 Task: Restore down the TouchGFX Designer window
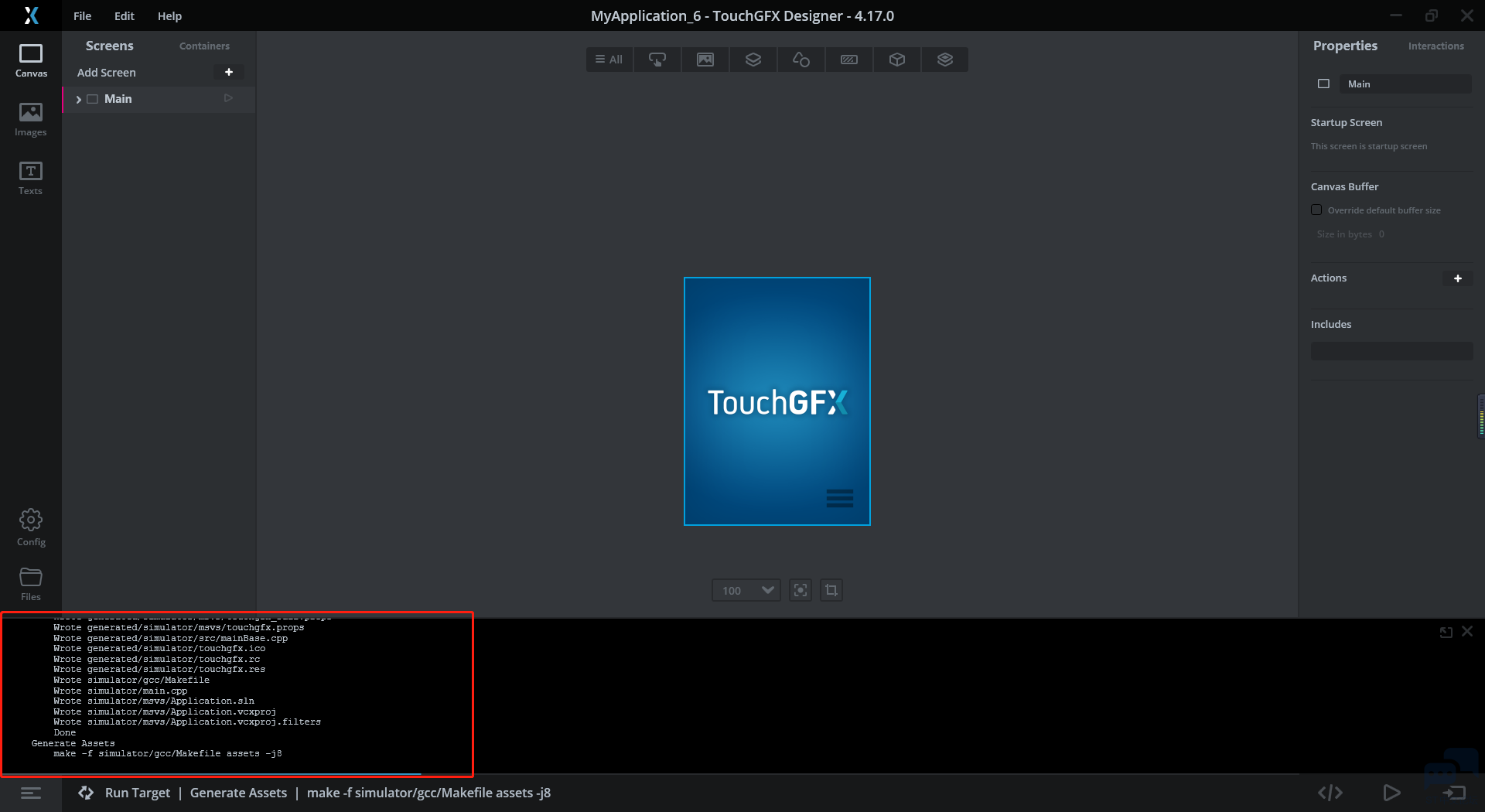tap(1432, 15)
